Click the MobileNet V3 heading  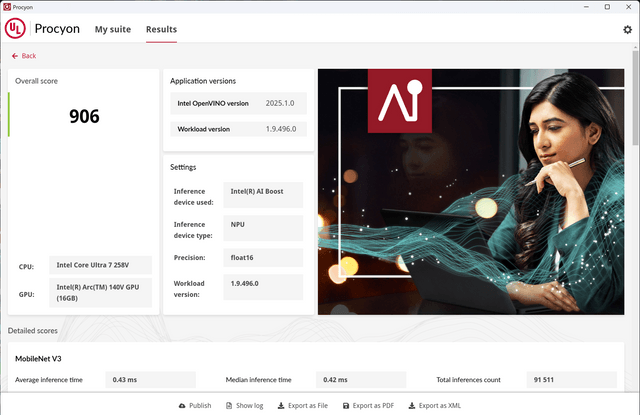(x=38, y=359)
